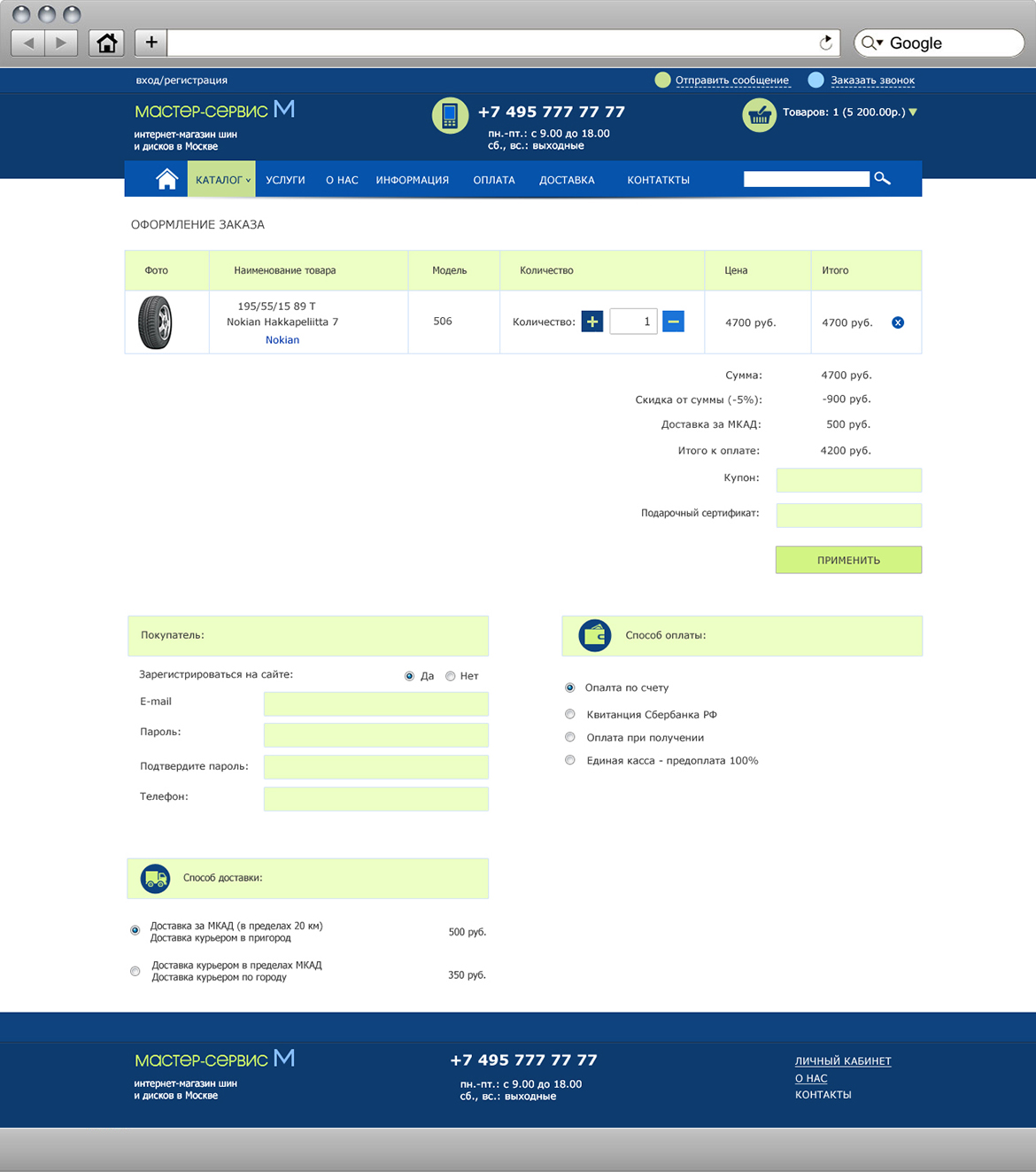The width and height of the screenshot is (1036, 1172).
Task: Go to the КОНТАКТЫ navigation item
Action: pyautogui.click(x=658, y=180)
